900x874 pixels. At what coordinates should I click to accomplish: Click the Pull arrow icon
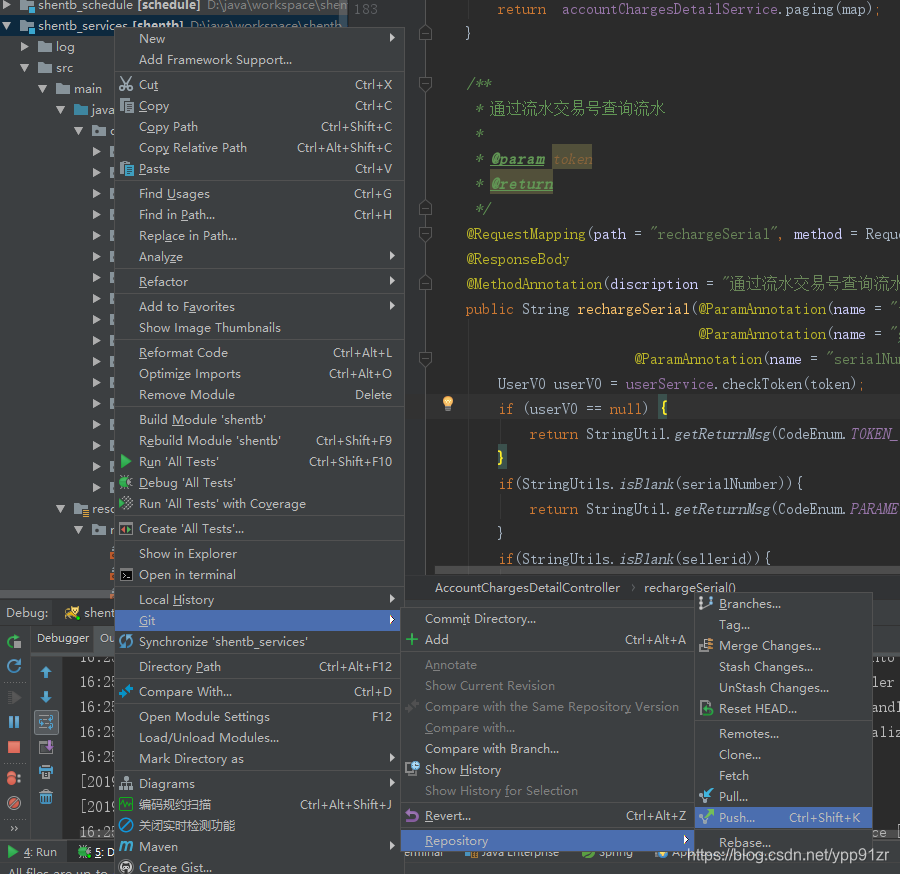click(706, 796)
